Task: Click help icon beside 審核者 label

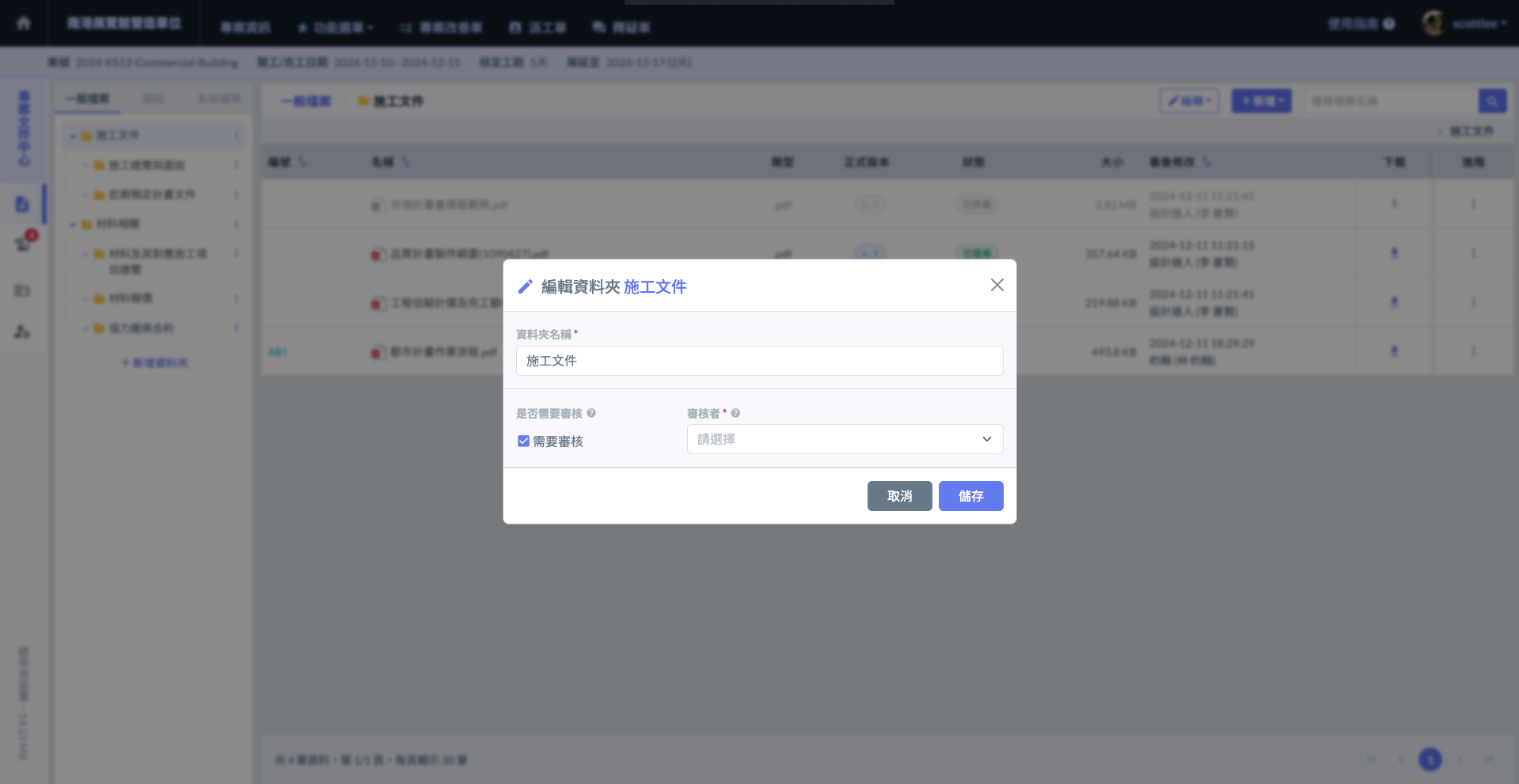Action: (x=735, y=414)
